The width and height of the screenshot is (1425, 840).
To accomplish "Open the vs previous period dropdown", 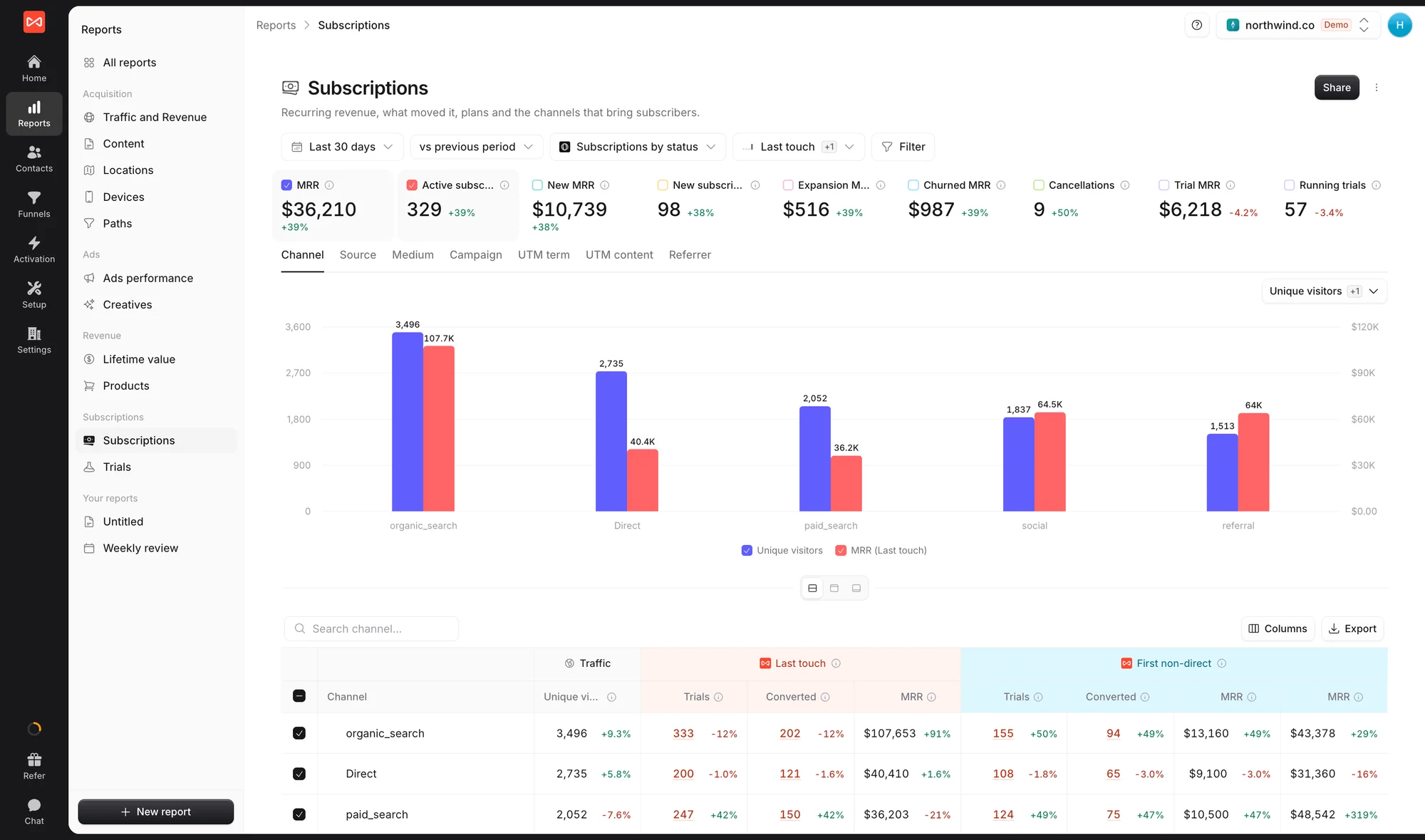I will tap(476, 147).
